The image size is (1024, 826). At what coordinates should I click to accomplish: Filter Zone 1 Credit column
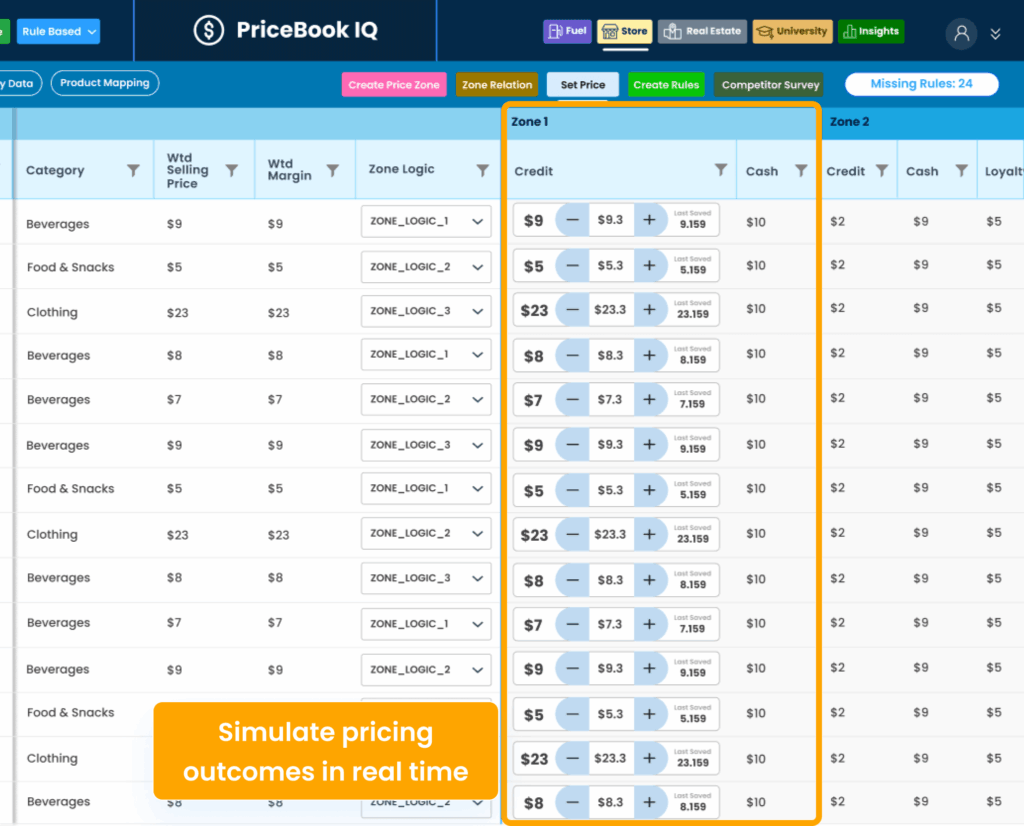tap(720, 170)
